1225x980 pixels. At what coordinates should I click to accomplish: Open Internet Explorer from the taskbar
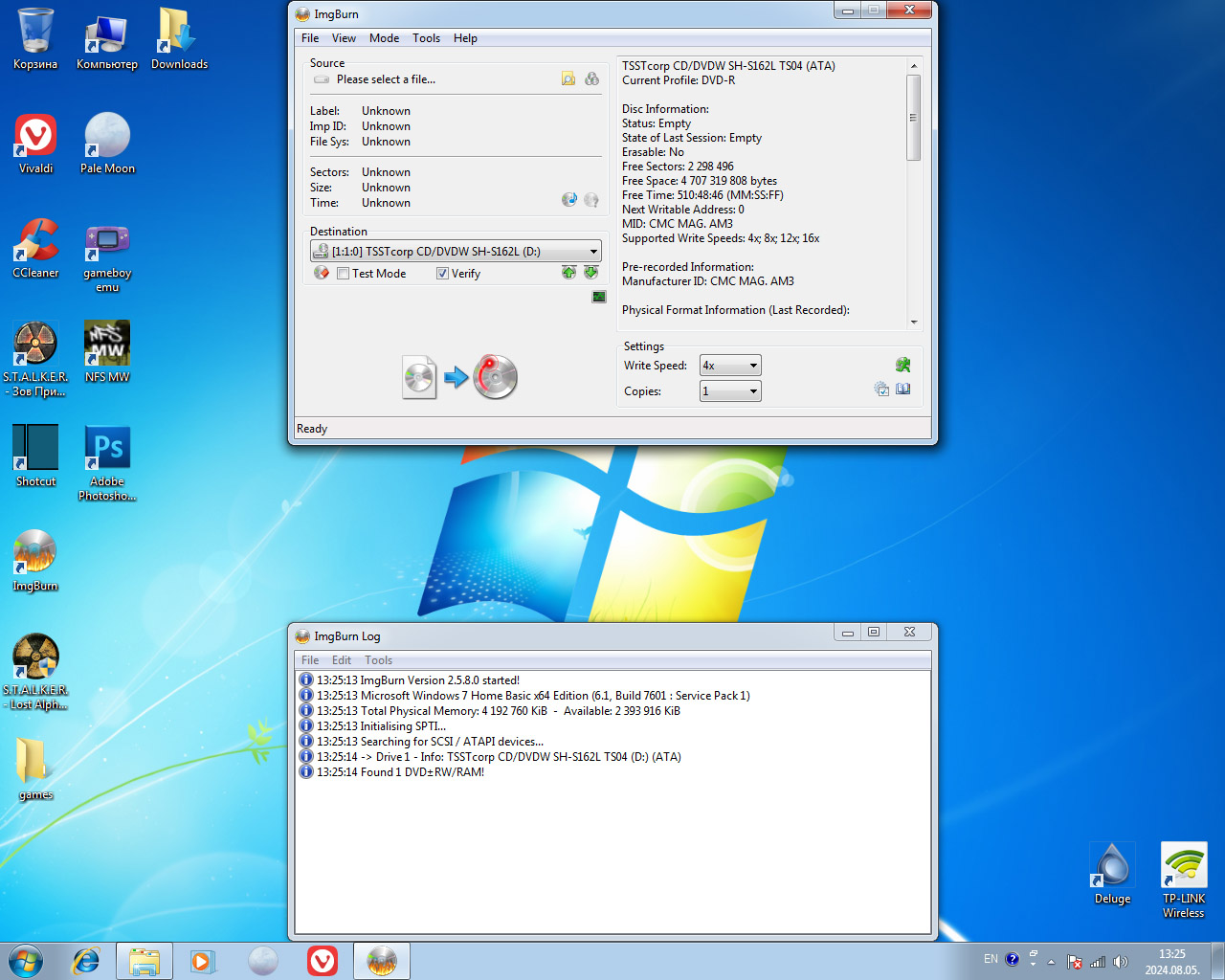(x=86, y=961)
